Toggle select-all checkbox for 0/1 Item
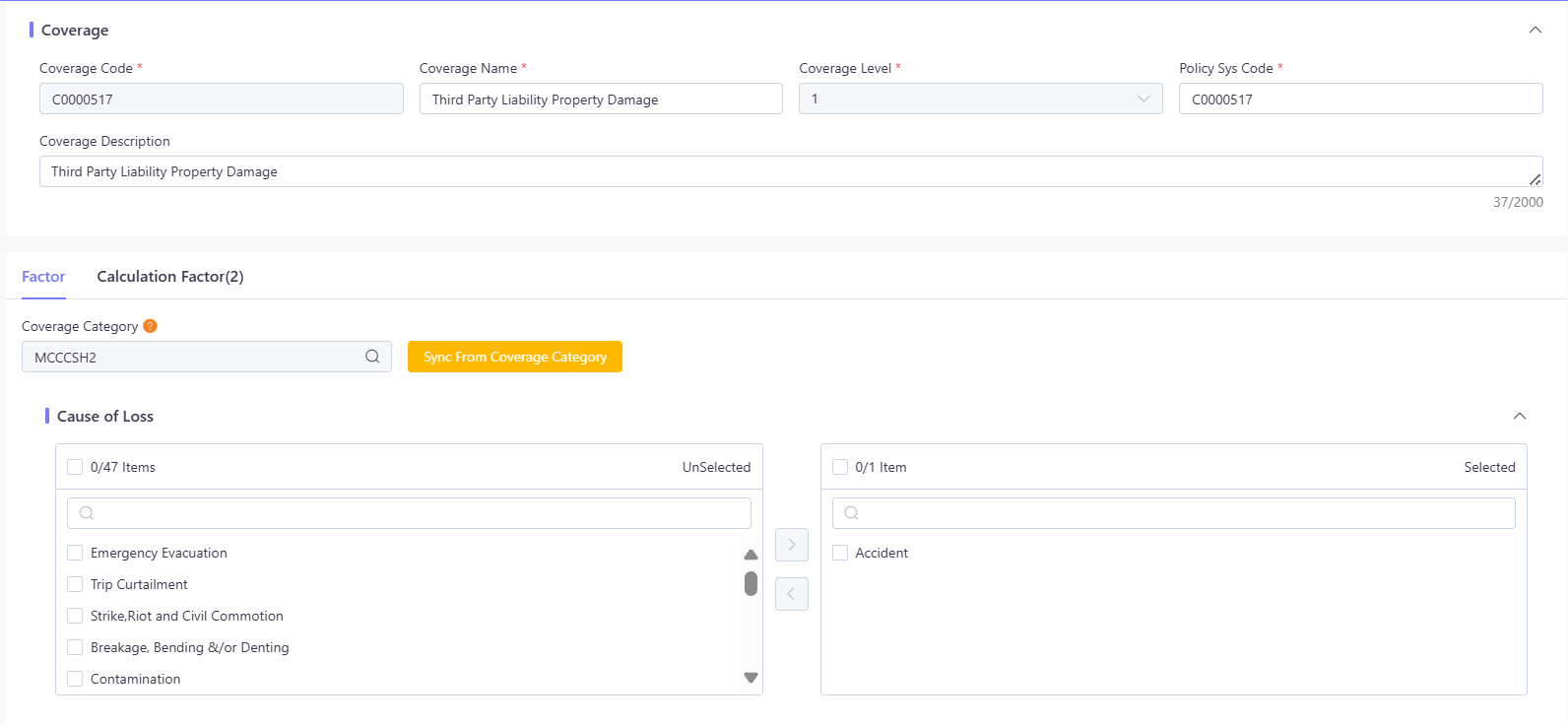This screenshot has width=1568, height=725. coord(840,467)
